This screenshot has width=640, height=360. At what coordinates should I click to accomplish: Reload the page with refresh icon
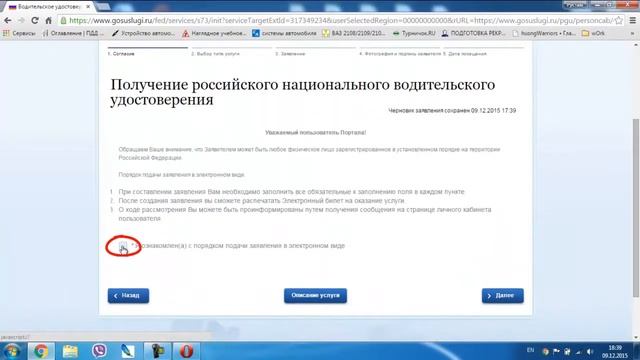click(x=35, y=20)
